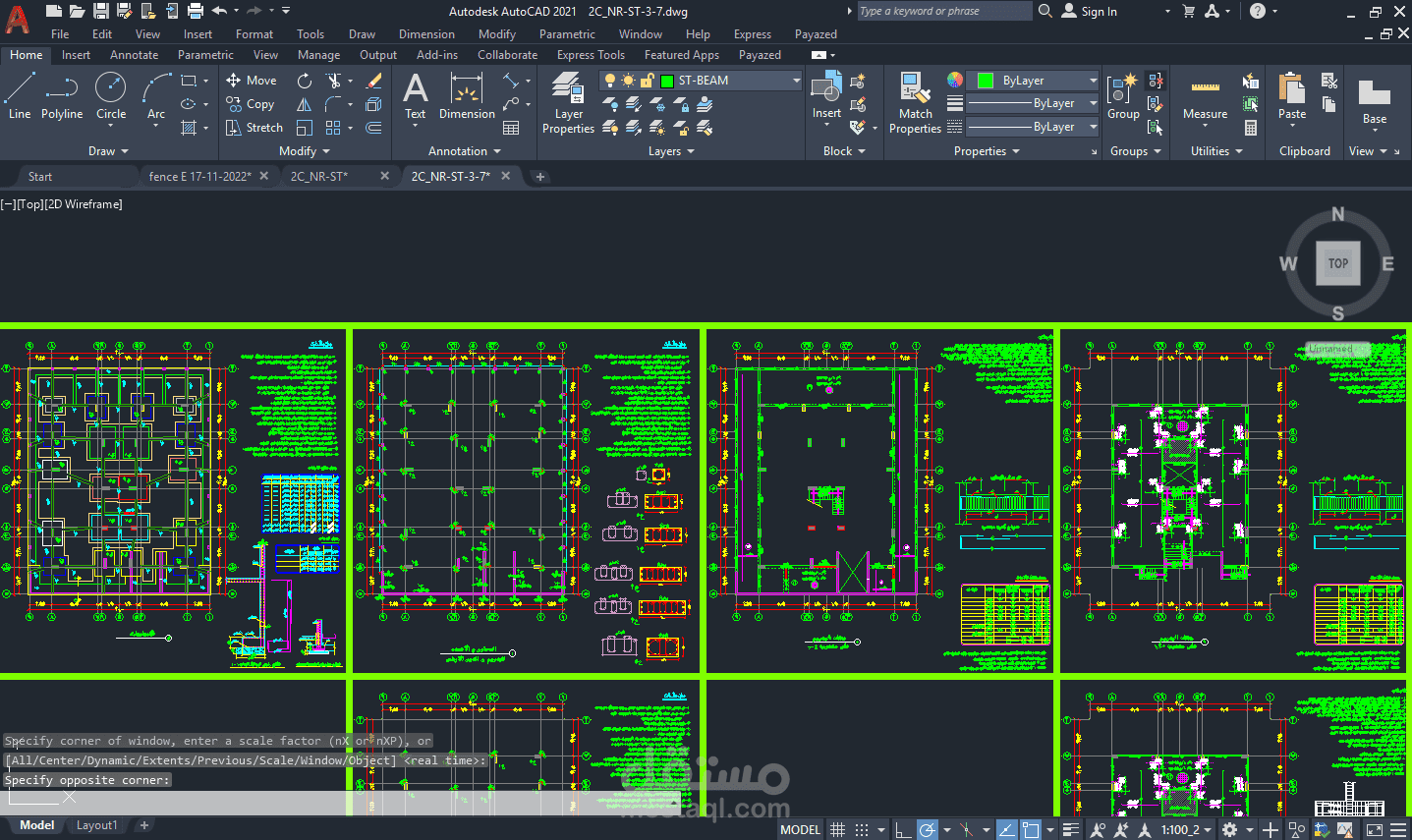Select the Line drawing tool

coord(19,95)
